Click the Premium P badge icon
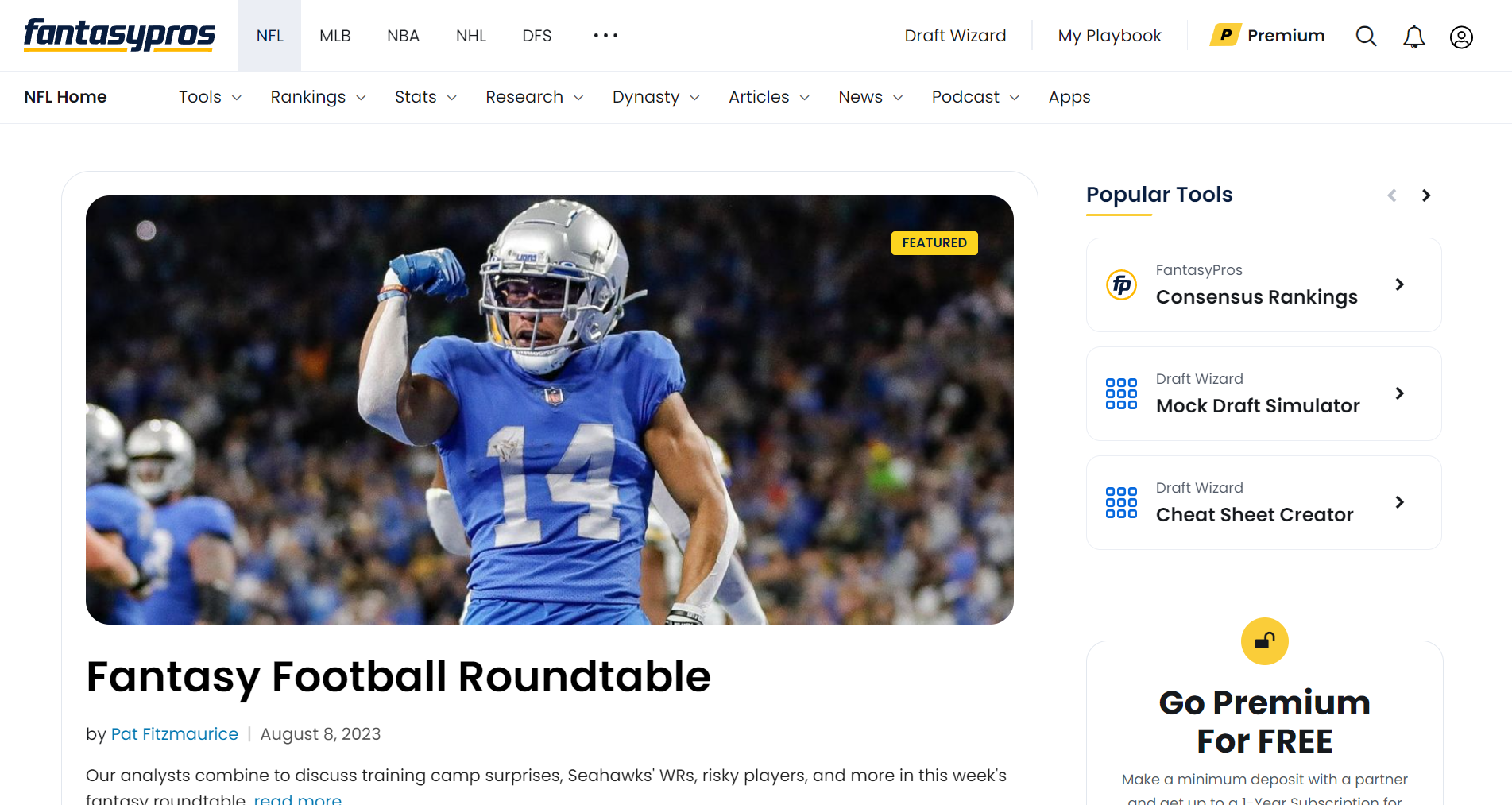The height and width of the screenshot is (805, 1512). [x=1225, y=35]
